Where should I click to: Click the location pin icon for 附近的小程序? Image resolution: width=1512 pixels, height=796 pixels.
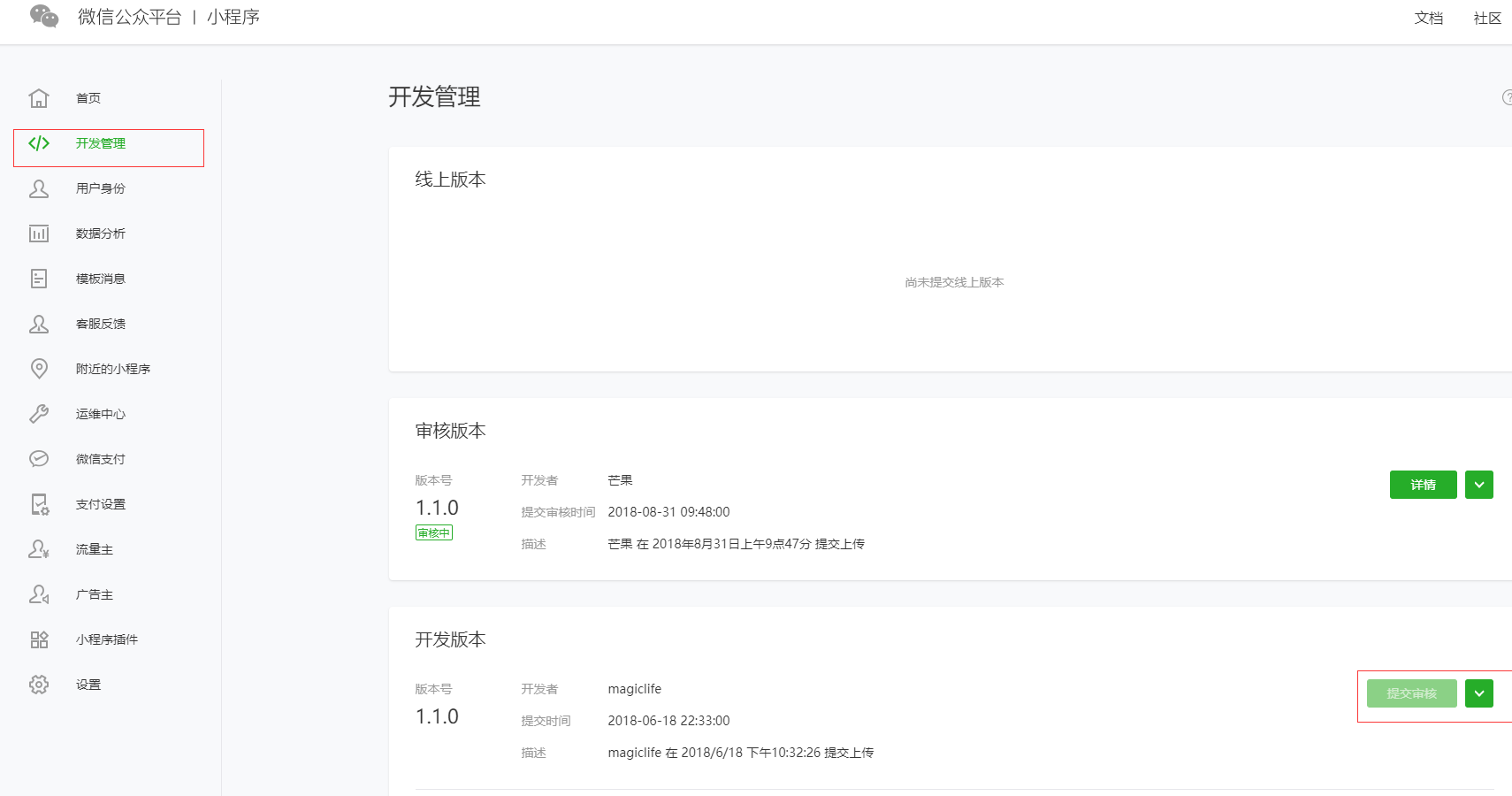point(39,369)
